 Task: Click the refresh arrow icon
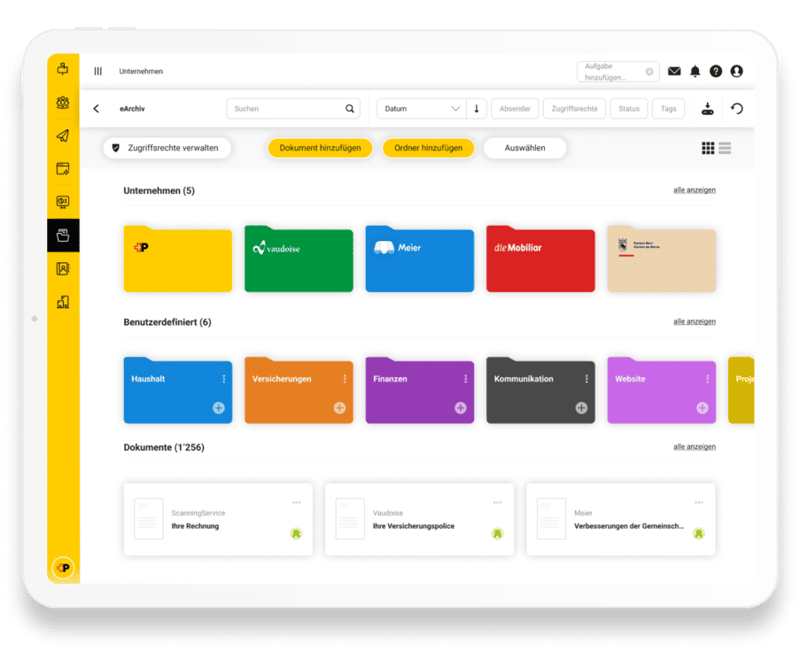738,109
